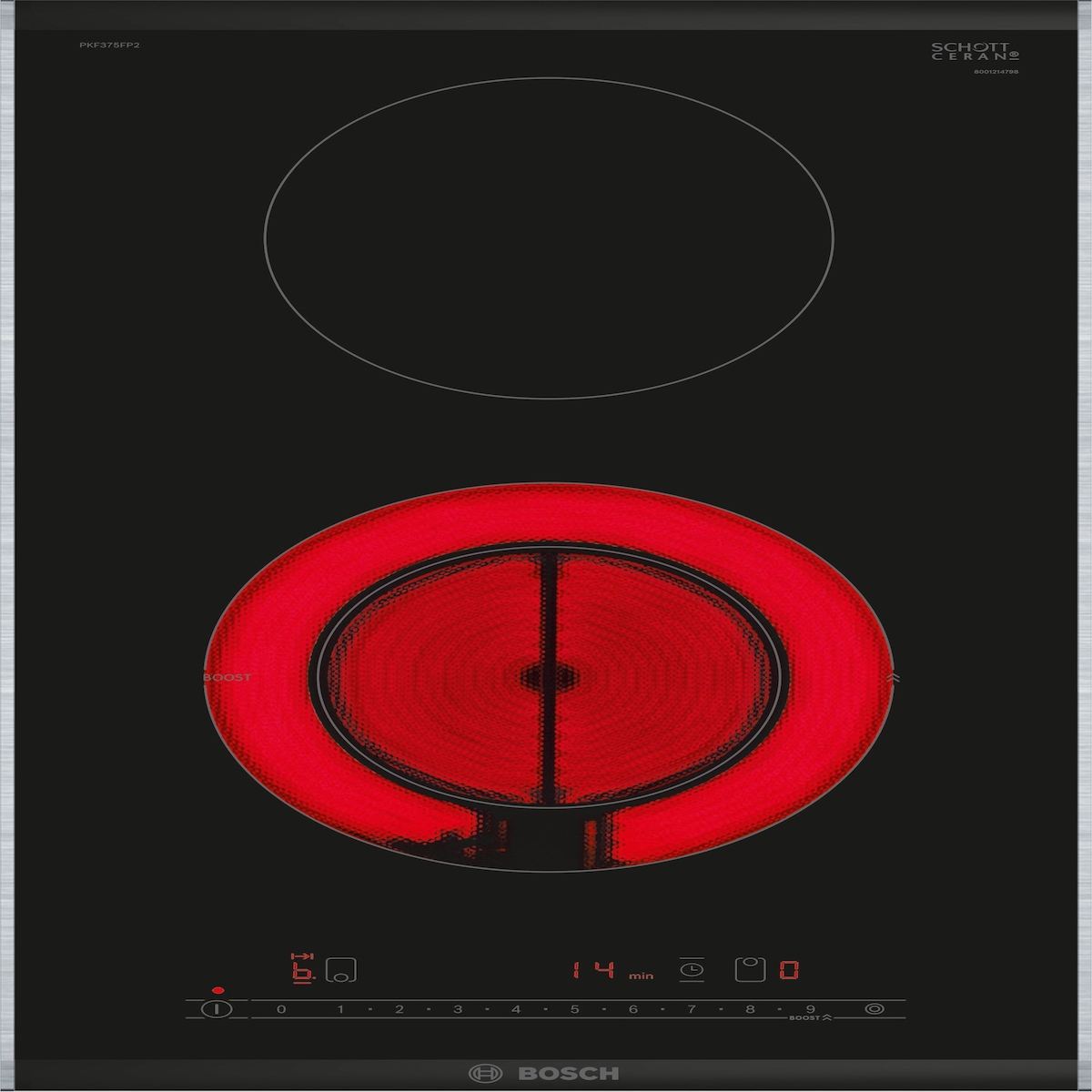Tap the timer clock icon
The height and width of the screenshot is (1092, 1092).
pyautogui.click(x=692, y=970)
